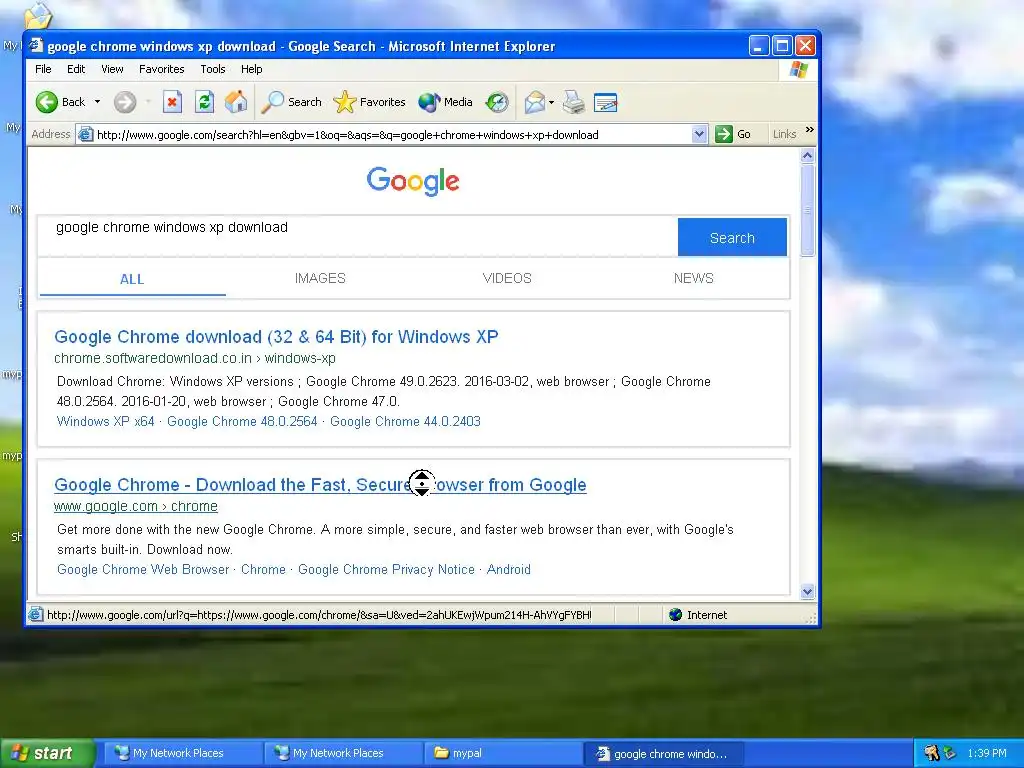1024x768 pixels.
Task: Click the Google search query field
Action: tap(358, 236)
